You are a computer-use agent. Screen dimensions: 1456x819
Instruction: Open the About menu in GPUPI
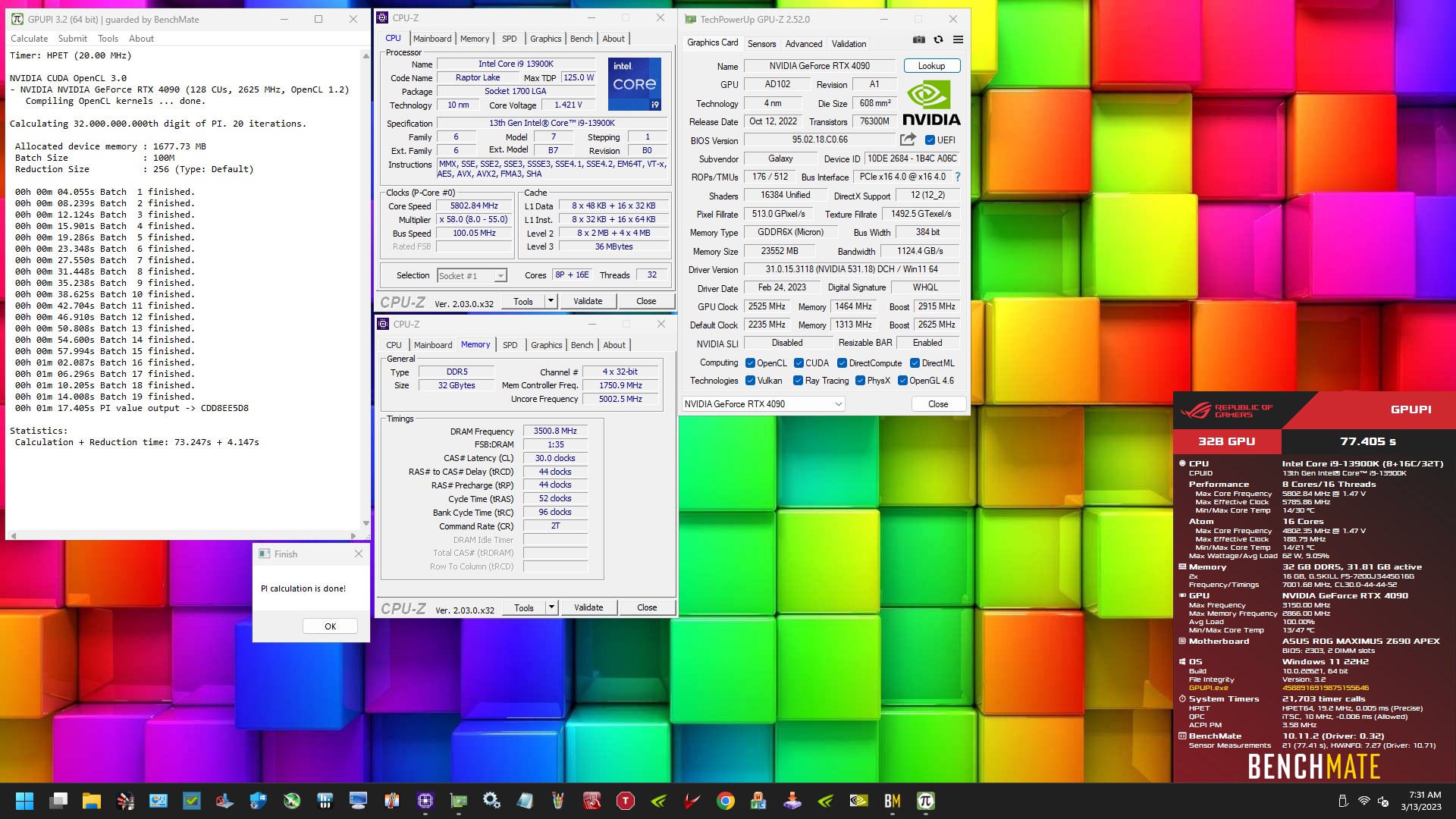[141, 39]
